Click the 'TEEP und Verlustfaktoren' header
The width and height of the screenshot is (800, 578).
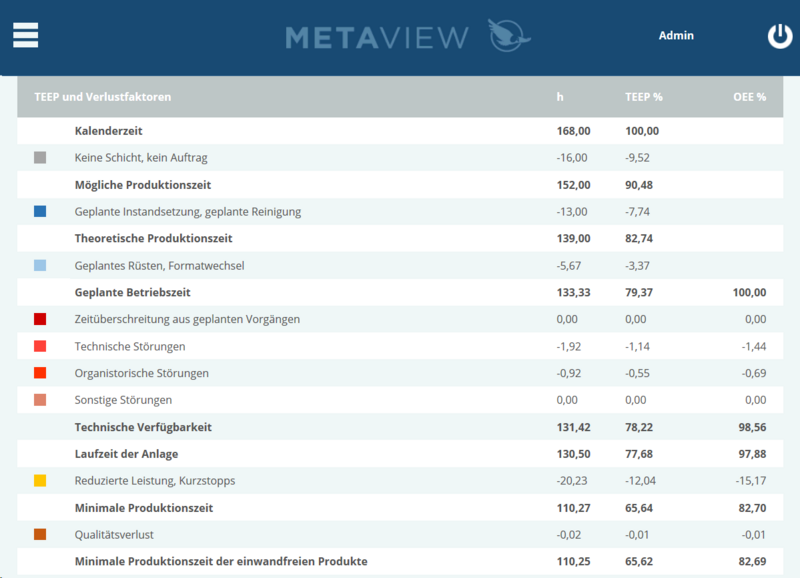(103, 97)
